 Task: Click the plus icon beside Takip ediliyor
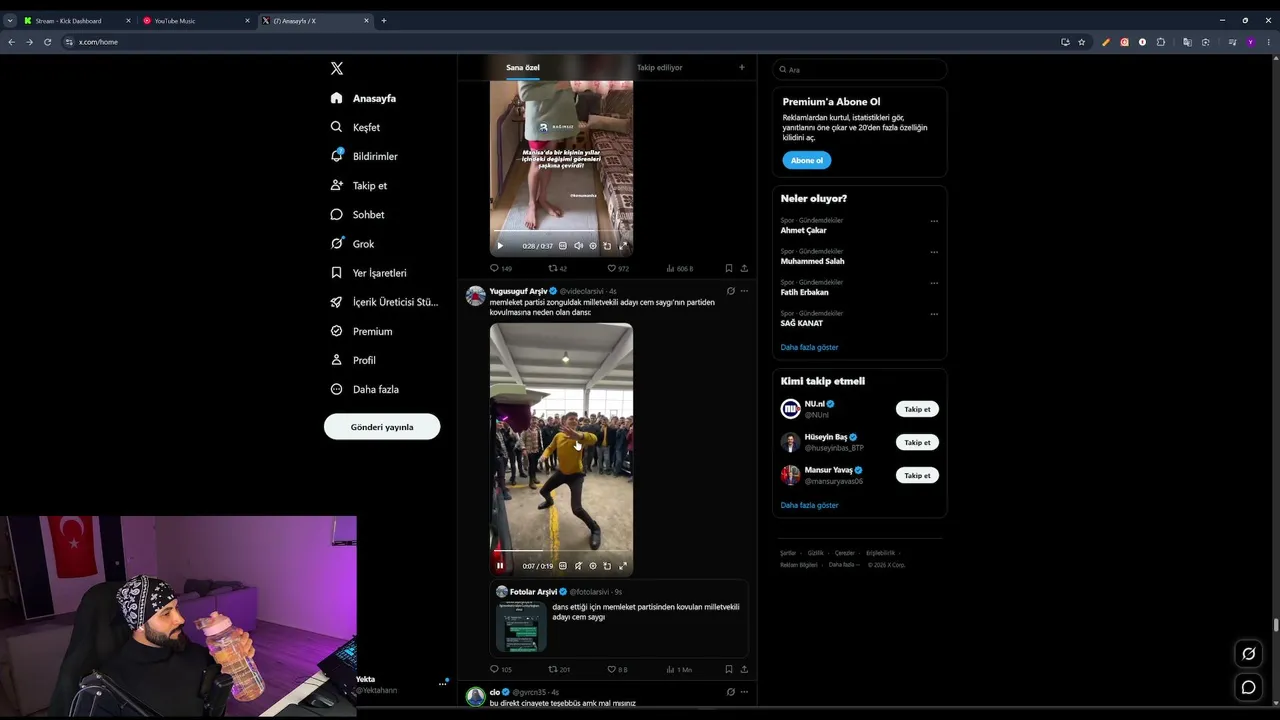click(741, 68)
